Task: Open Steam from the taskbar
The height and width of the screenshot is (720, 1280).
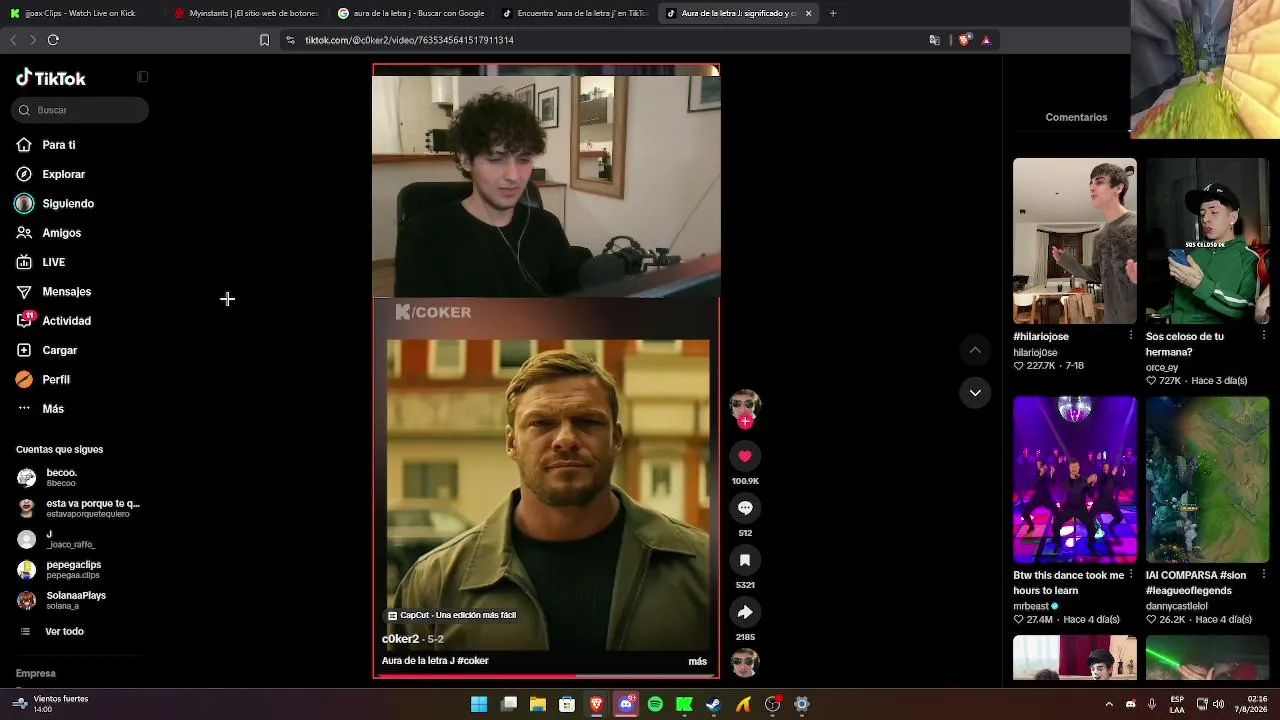Action: (713, 704)
